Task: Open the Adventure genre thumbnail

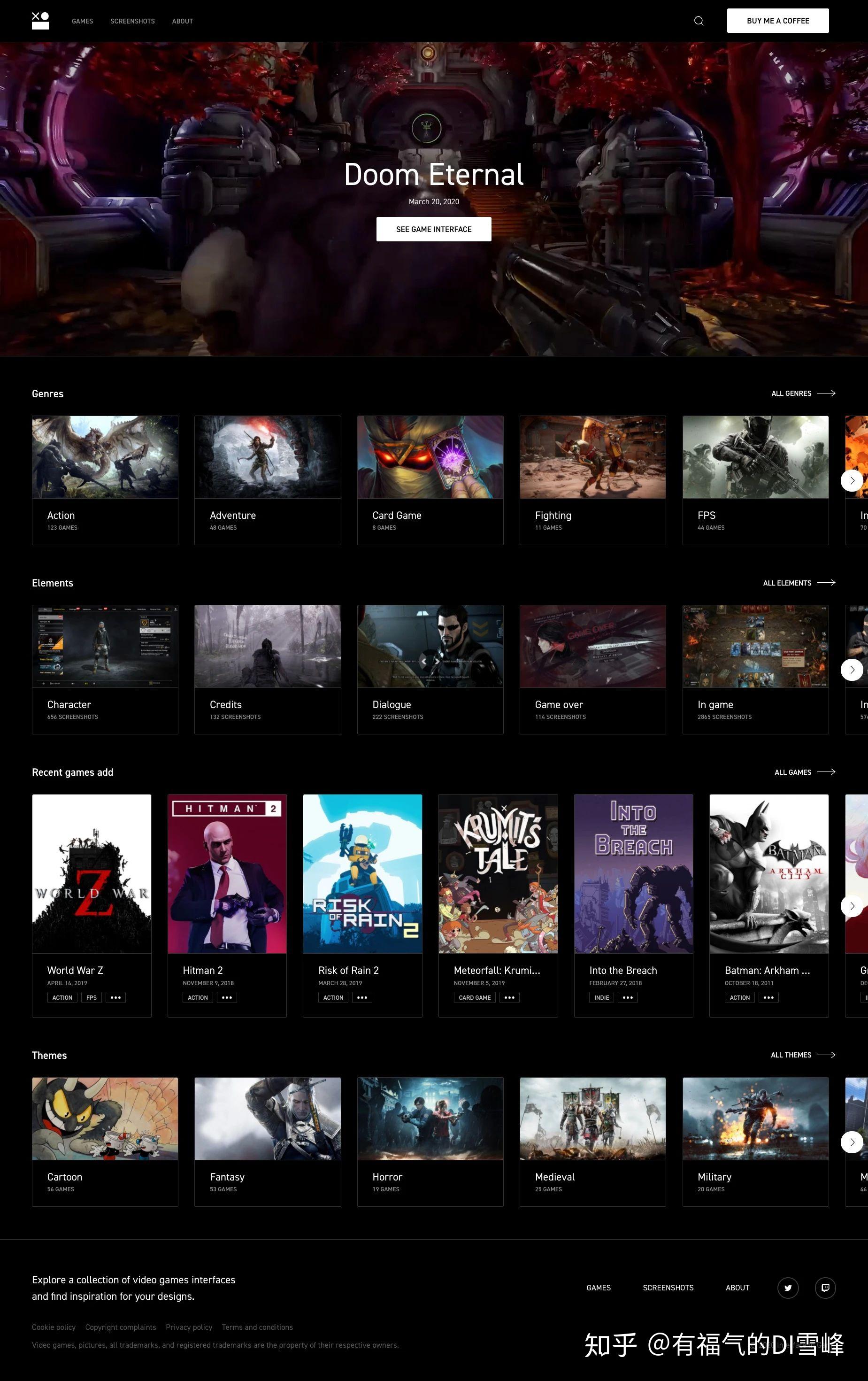Action: tap(268, 457)
